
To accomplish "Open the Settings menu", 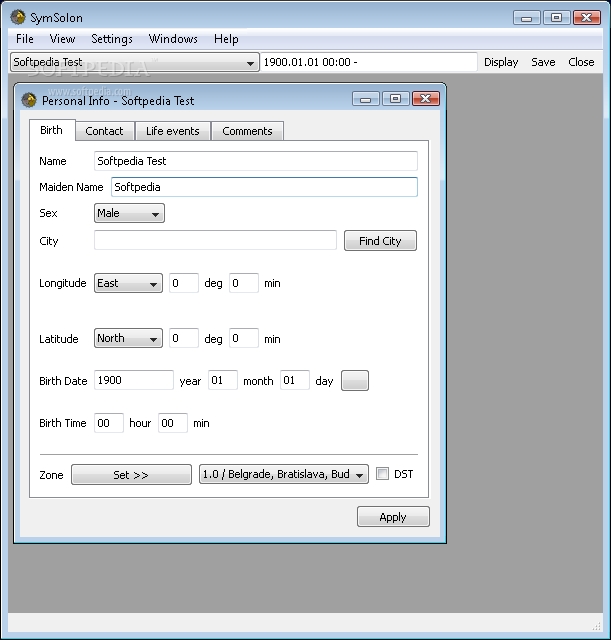I will pyautogui.click(x=112, y=39).
